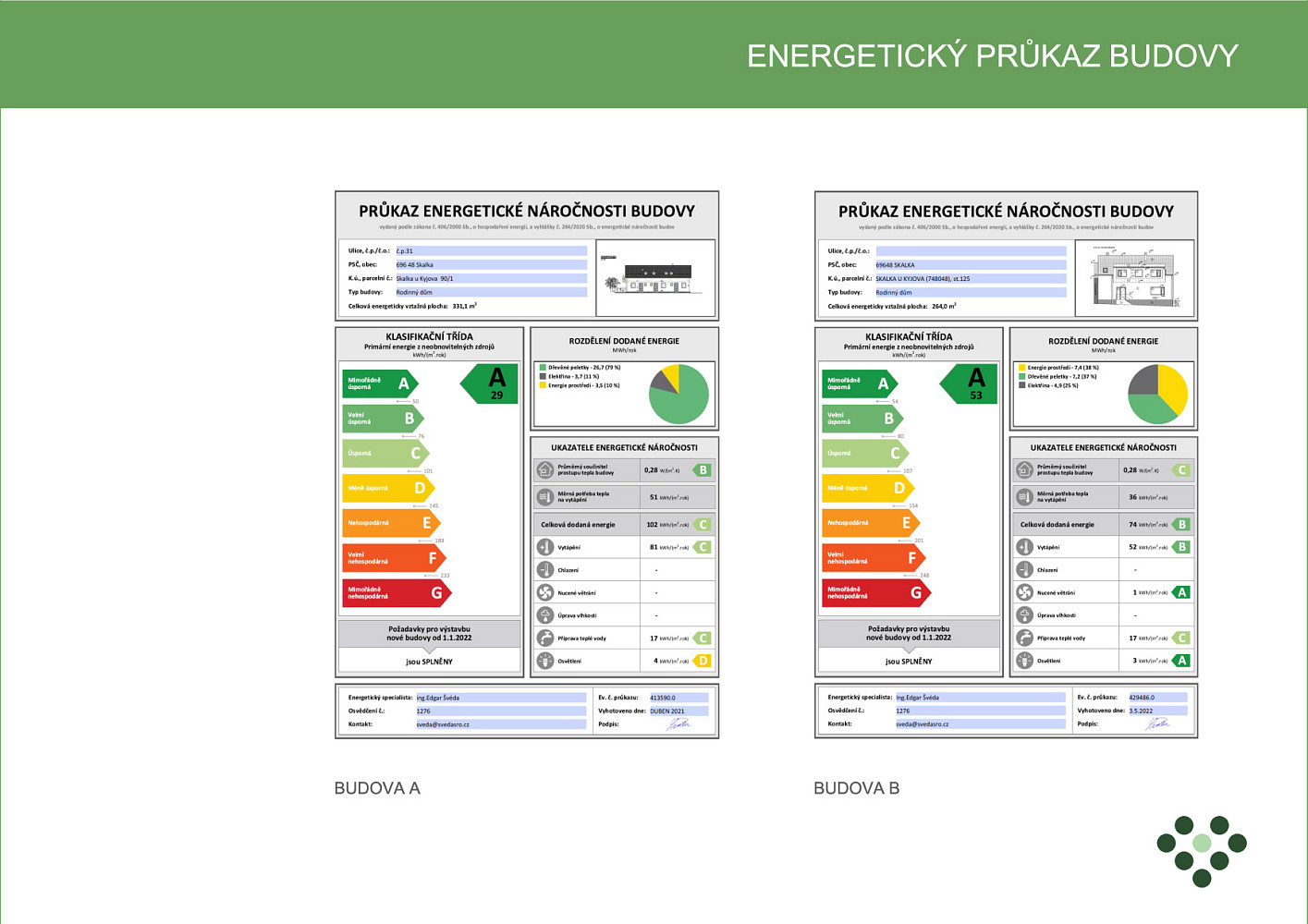Viewport: 1308px width, 924px height.
Task: Select the Osvětlení bulb icon in Budova A
Action: pyautogui.click(x=545, y=661)
